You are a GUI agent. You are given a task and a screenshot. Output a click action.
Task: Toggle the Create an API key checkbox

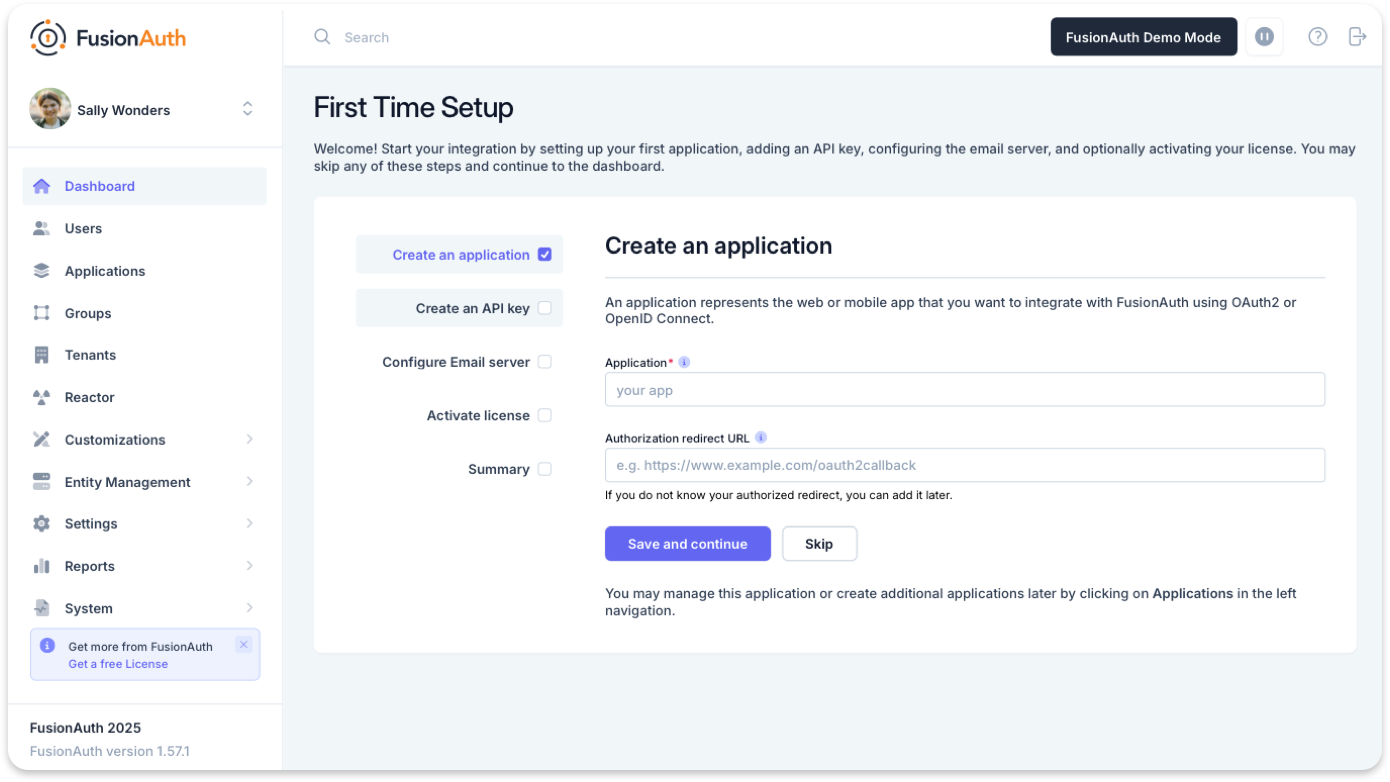[545, 308]
